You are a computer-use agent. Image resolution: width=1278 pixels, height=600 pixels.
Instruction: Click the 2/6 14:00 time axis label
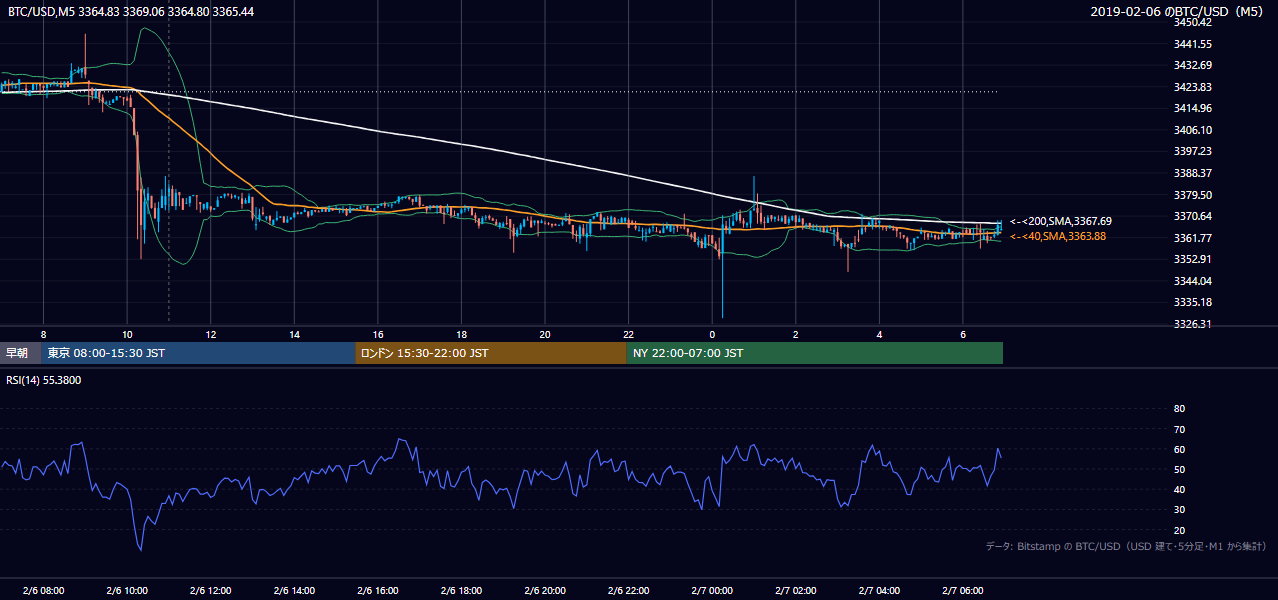(294, 591)
